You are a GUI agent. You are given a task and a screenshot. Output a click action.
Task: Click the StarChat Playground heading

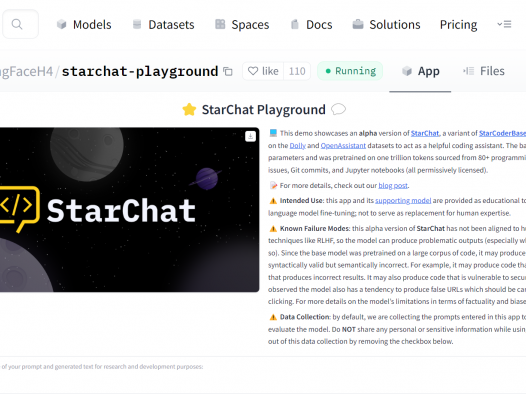(x=264, y=110)
